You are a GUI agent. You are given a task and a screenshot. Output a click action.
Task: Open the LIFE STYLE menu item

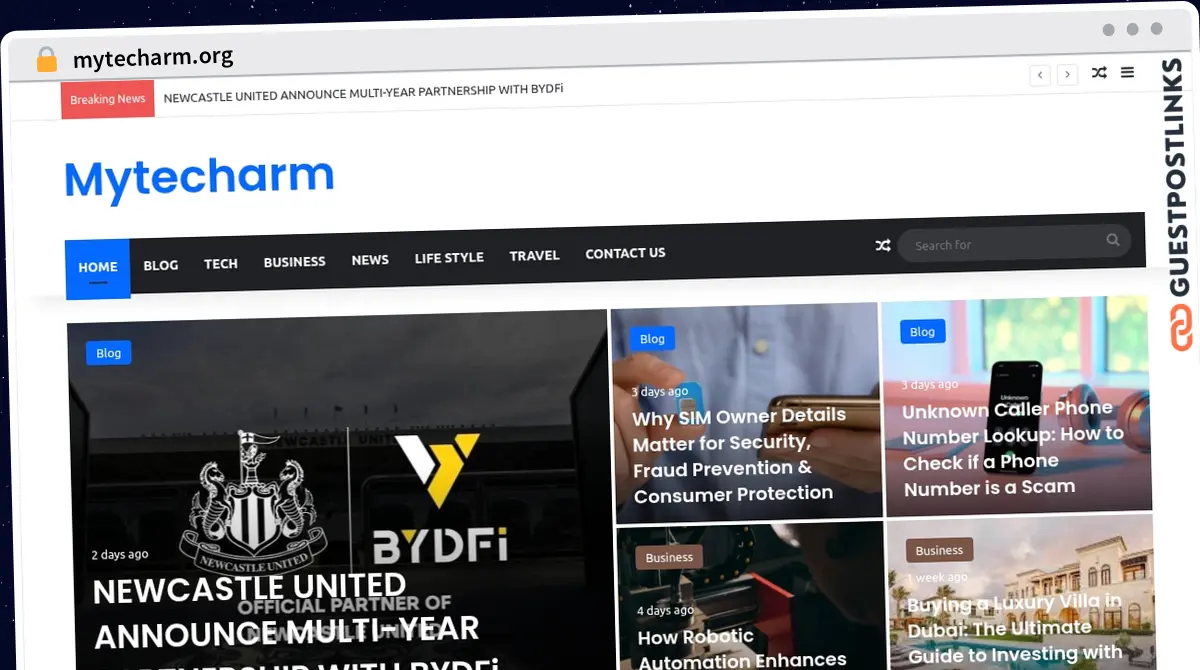[449, 258]
